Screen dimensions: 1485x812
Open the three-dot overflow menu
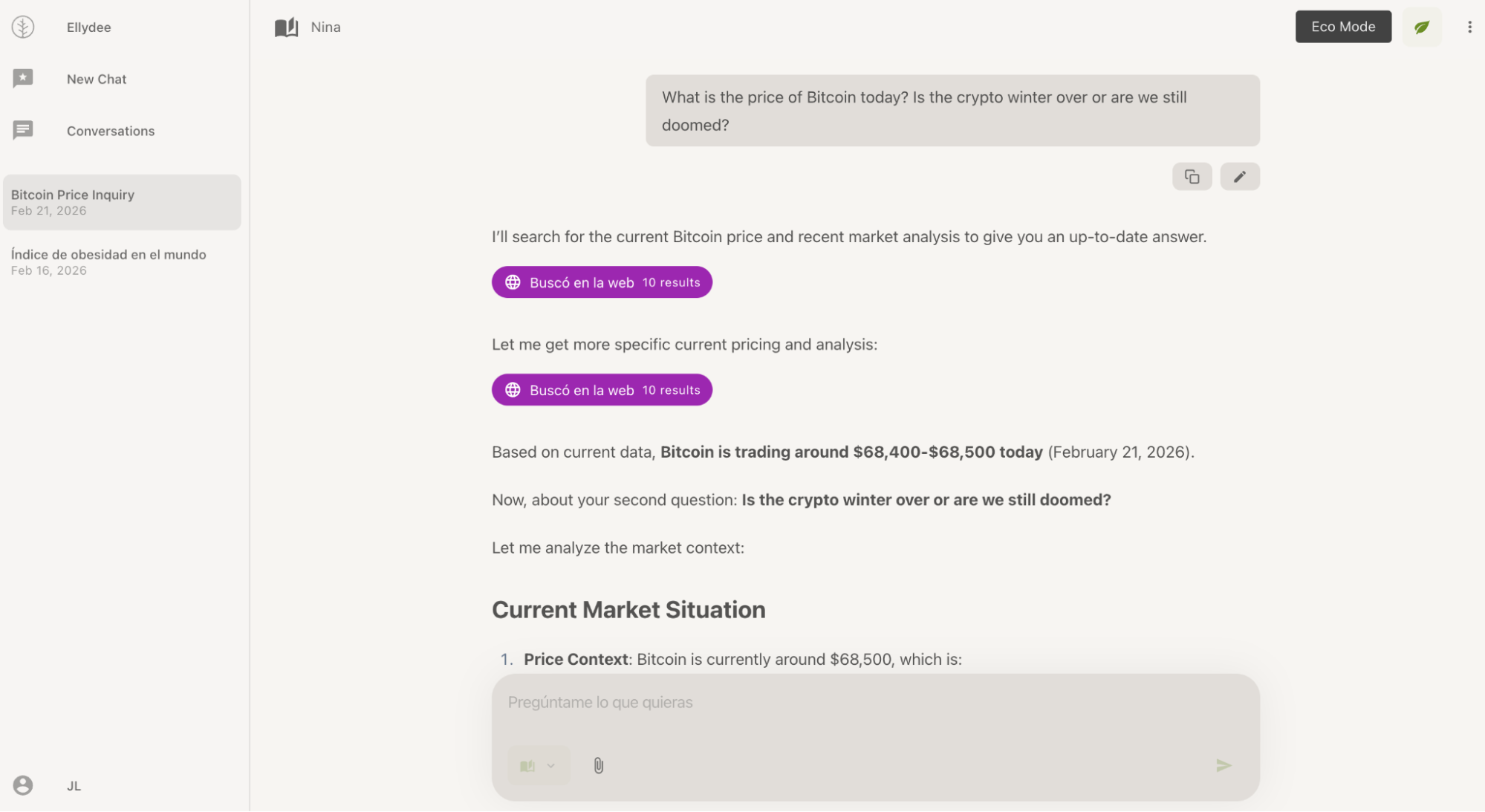coord(1469,27)
